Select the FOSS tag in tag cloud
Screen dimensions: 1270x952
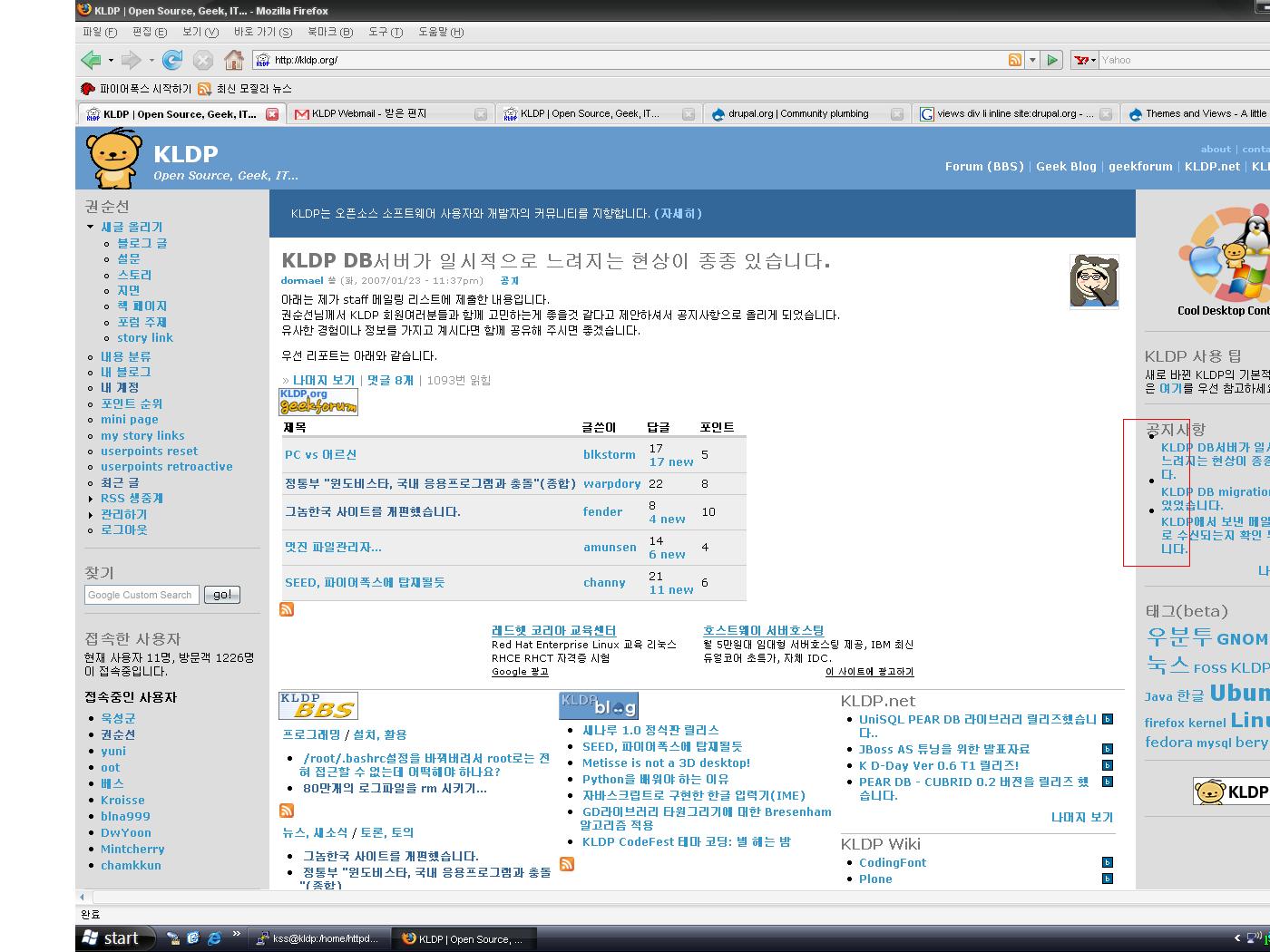tap(1210, 668)
